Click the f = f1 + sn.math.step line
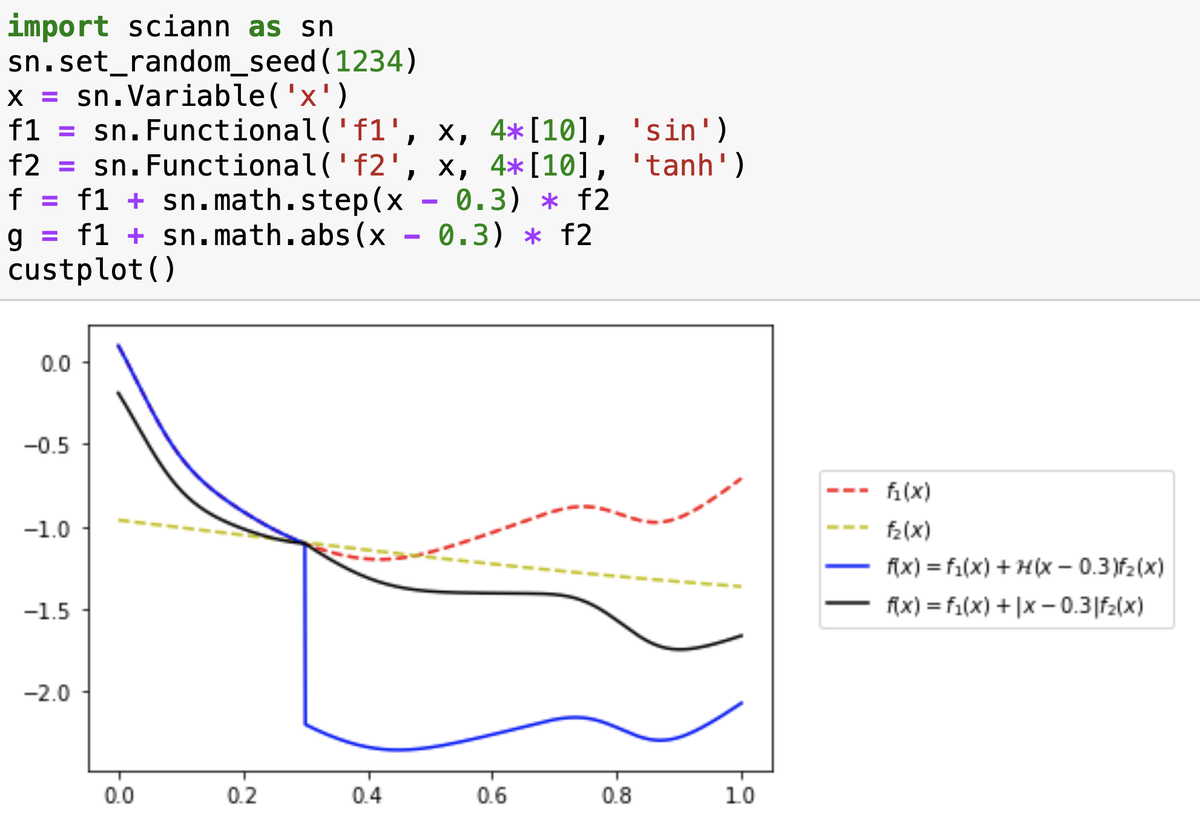1200x823 pixels. coord(308,201)
